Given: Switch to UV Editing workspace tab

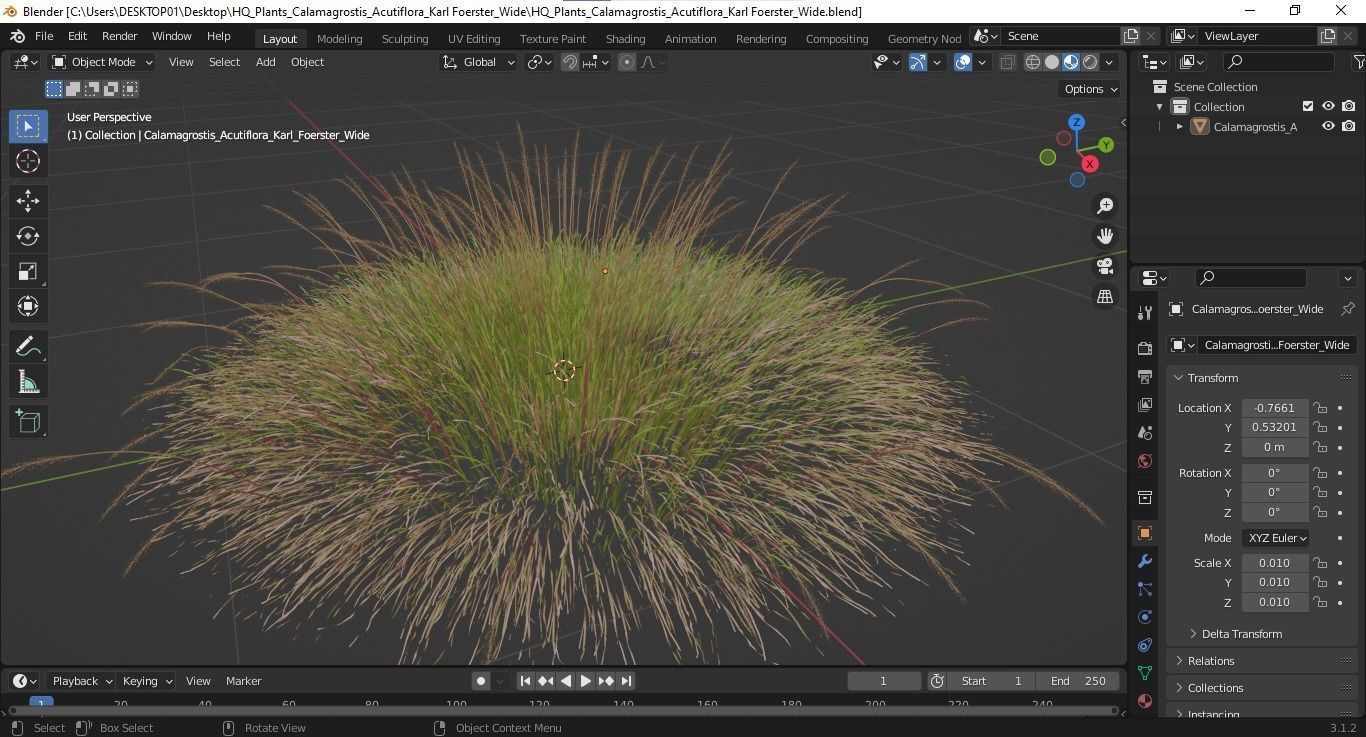Looking at the screenshot, I should pos(474,39).
